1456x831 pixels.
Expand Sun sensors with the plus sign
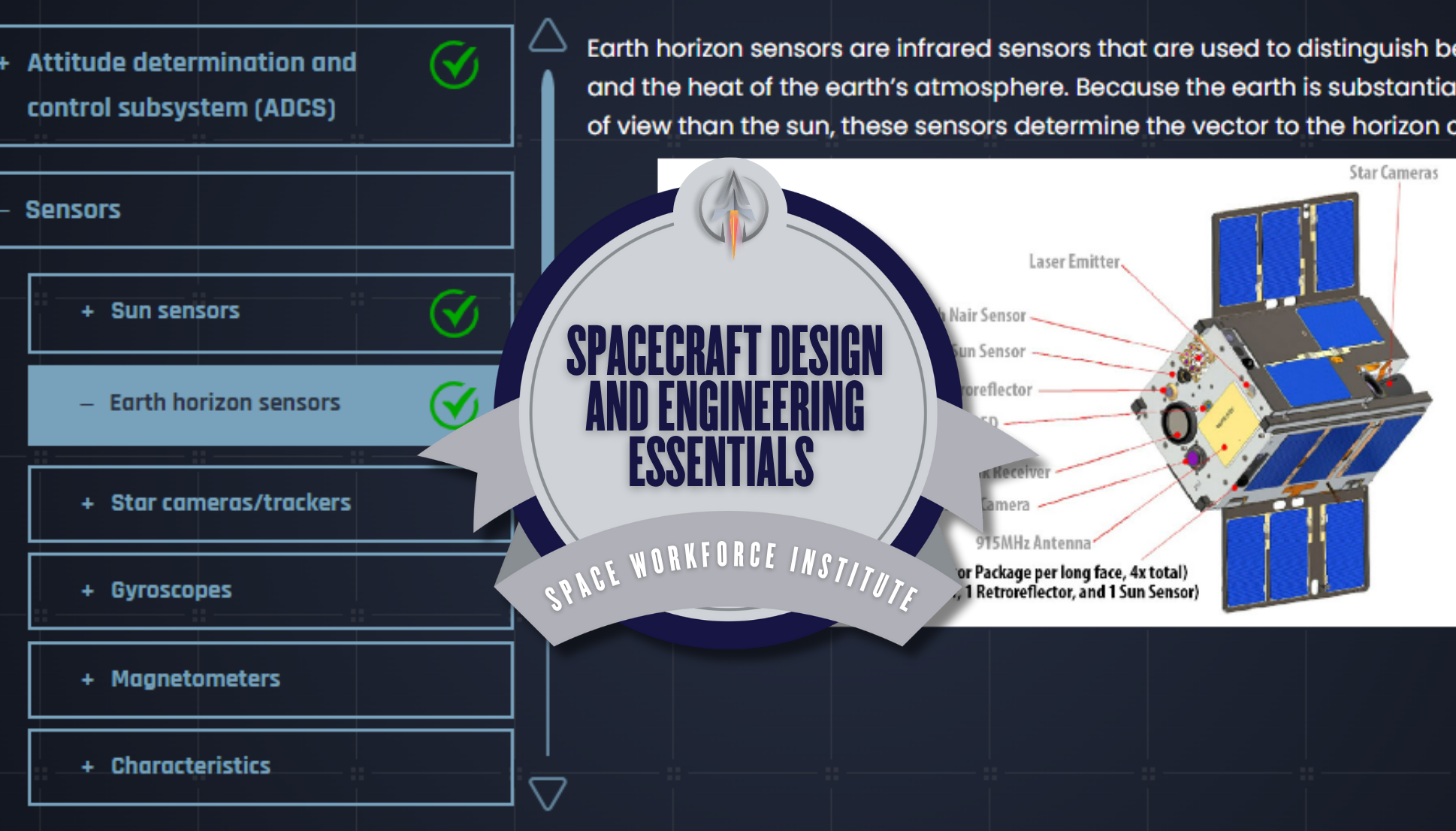coord(88,311)
